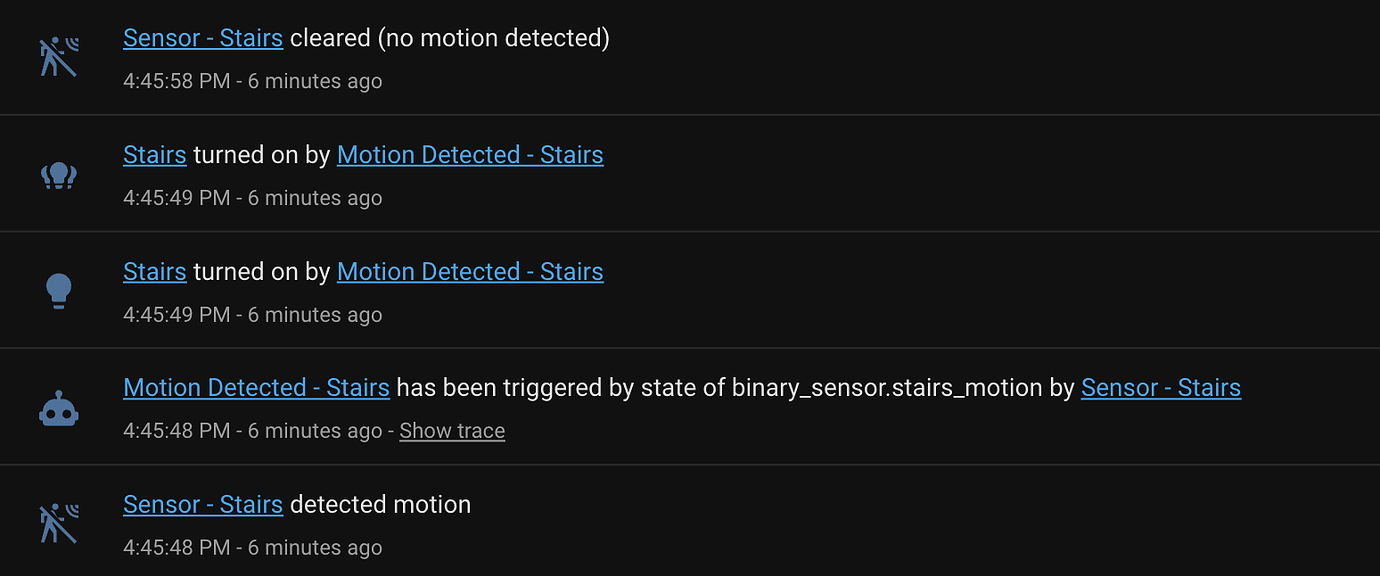Open Show trace for the automation

click(x=452, y=430)
